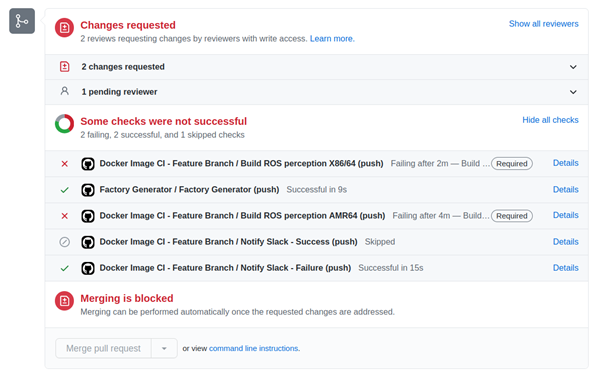The width and height of the screenshot is (602, 373).
Task: Click the Successful in 15s status text
Action: [391, 268]
